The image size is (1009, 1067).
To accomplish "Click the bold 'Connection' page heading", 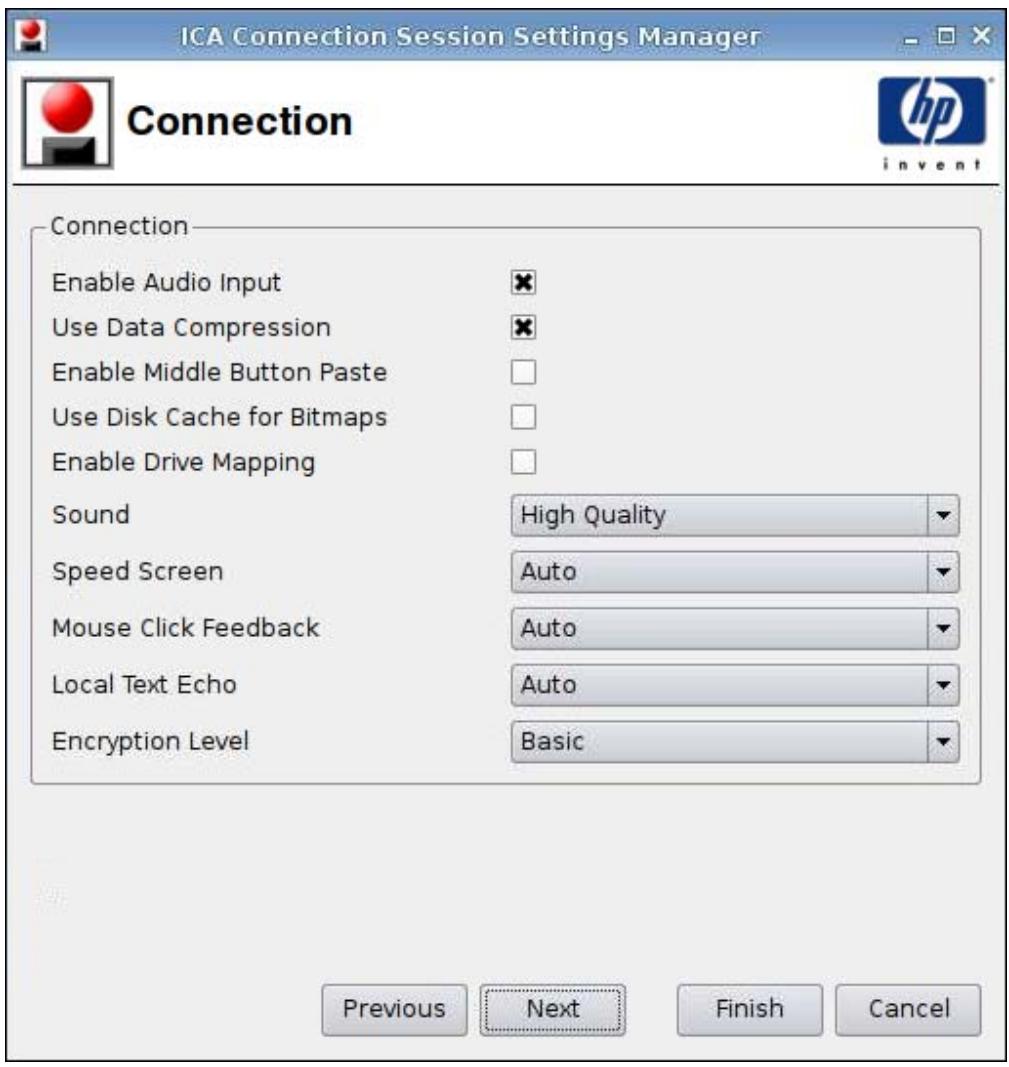I will pyautogui.click(x=239, y=121).
